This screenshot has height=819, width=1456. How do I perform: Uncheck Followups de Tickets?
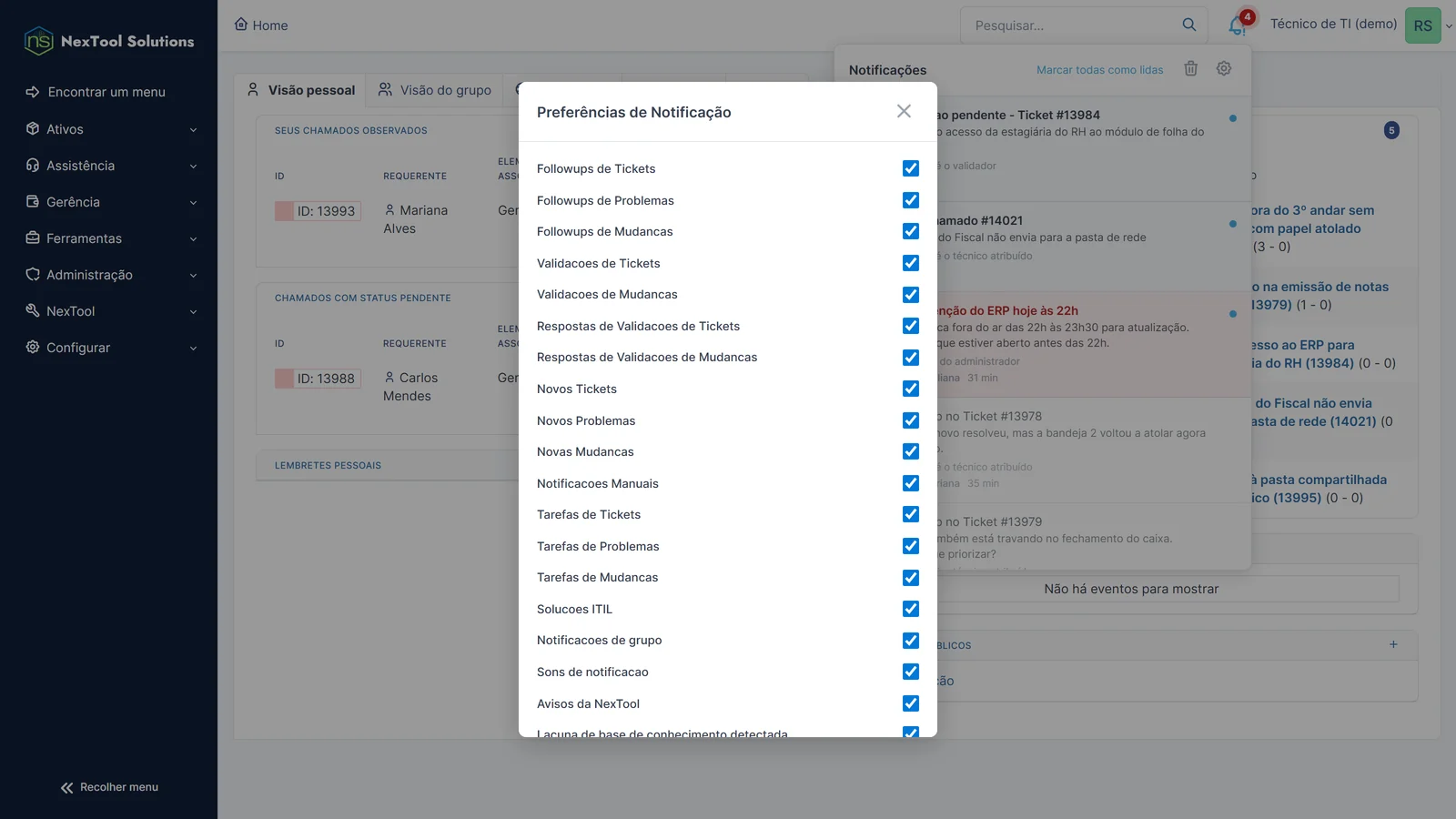(911, 168)
